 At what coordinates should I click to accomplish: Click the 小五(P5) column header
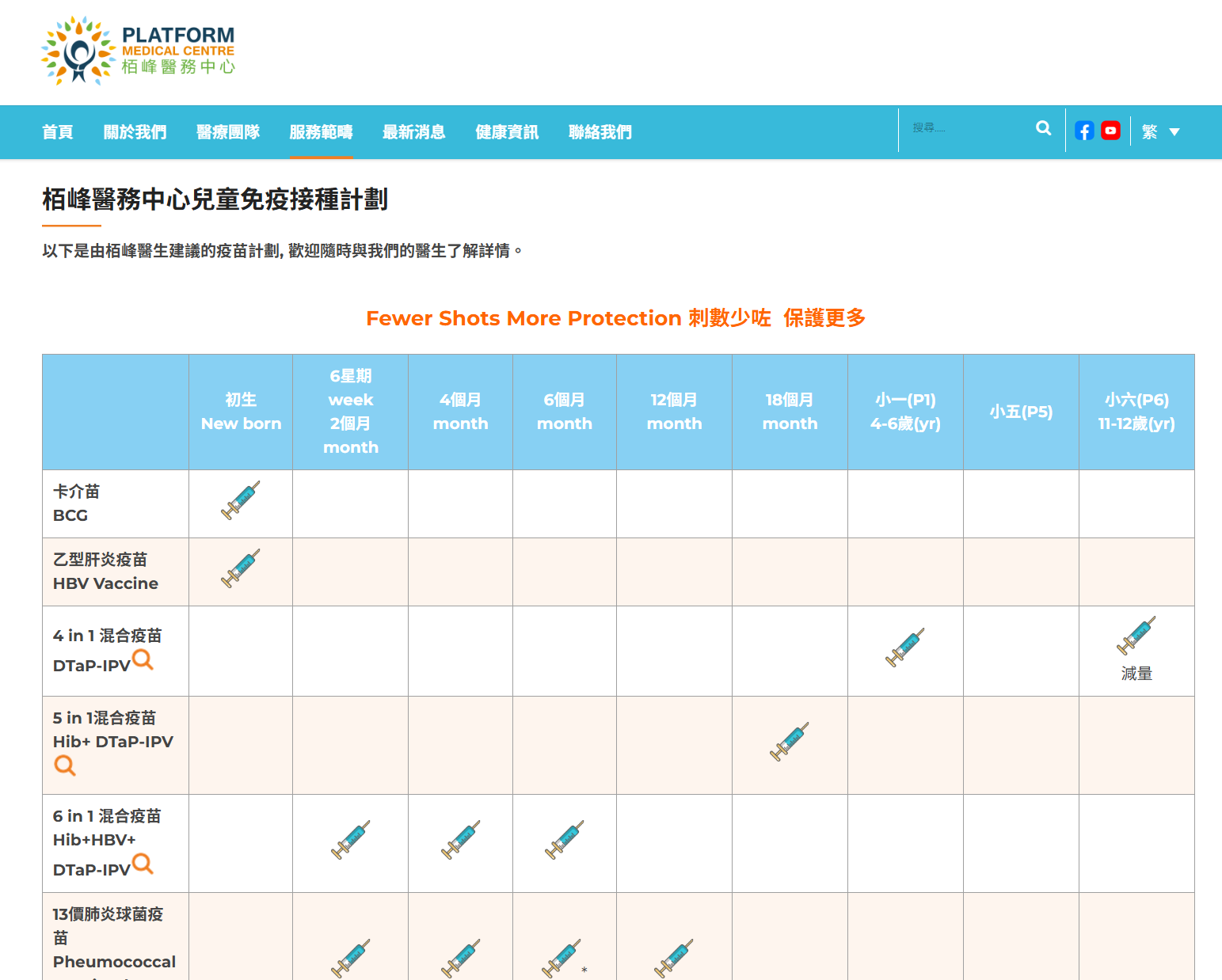pos(1021,412)
